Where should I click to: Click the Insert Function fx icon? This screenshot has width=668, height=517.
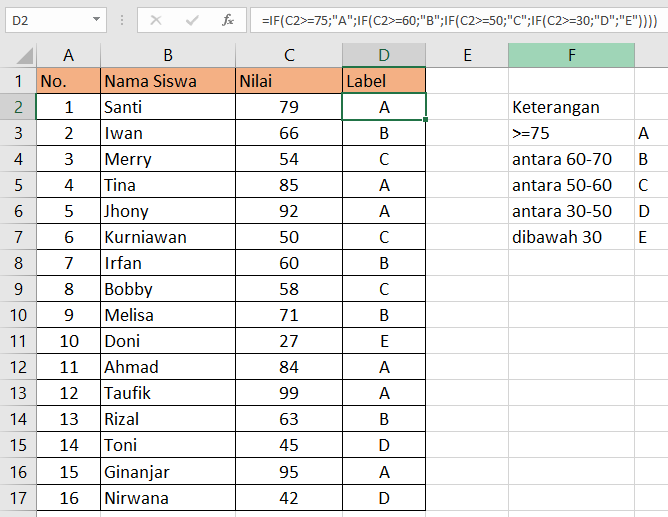[x=228, y=19]
